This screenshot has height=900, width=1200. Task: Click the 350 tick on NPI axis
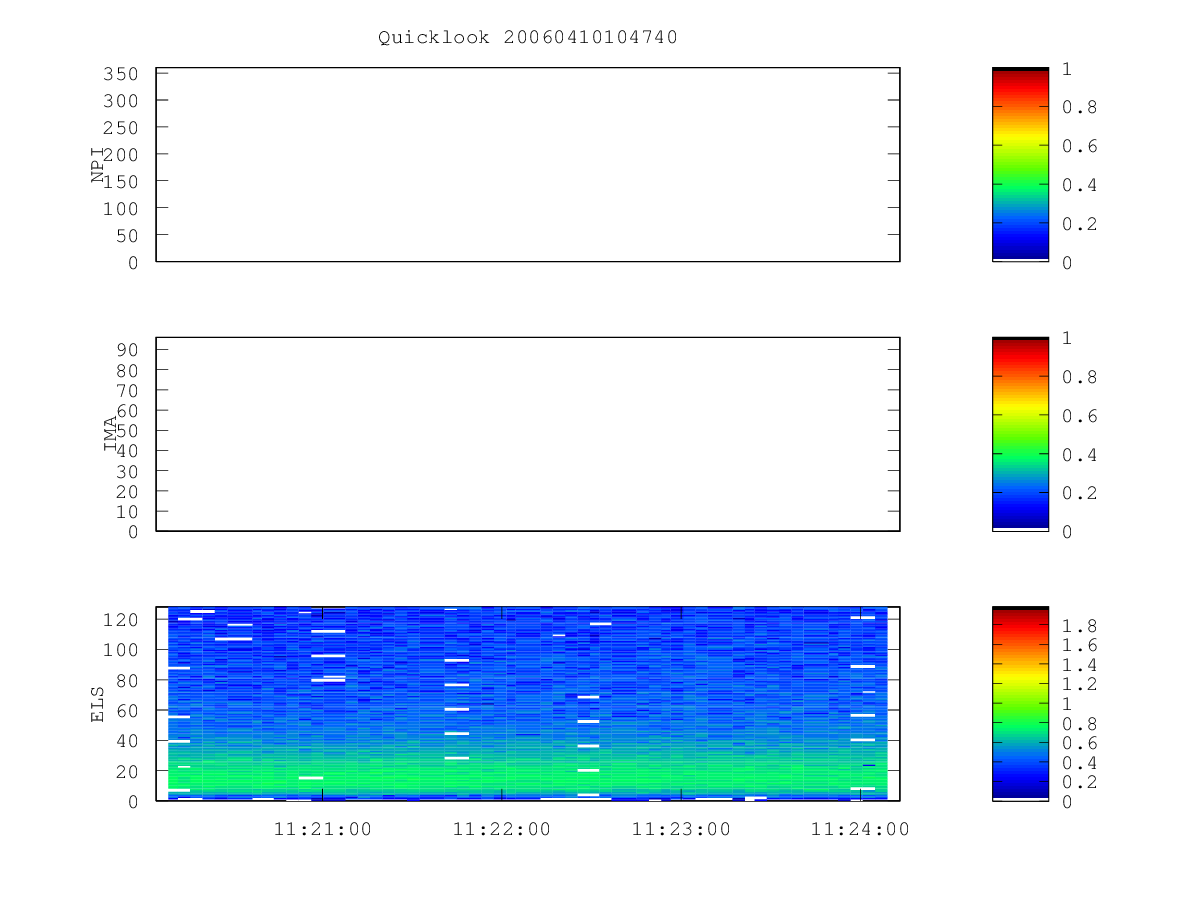(120, 74)
